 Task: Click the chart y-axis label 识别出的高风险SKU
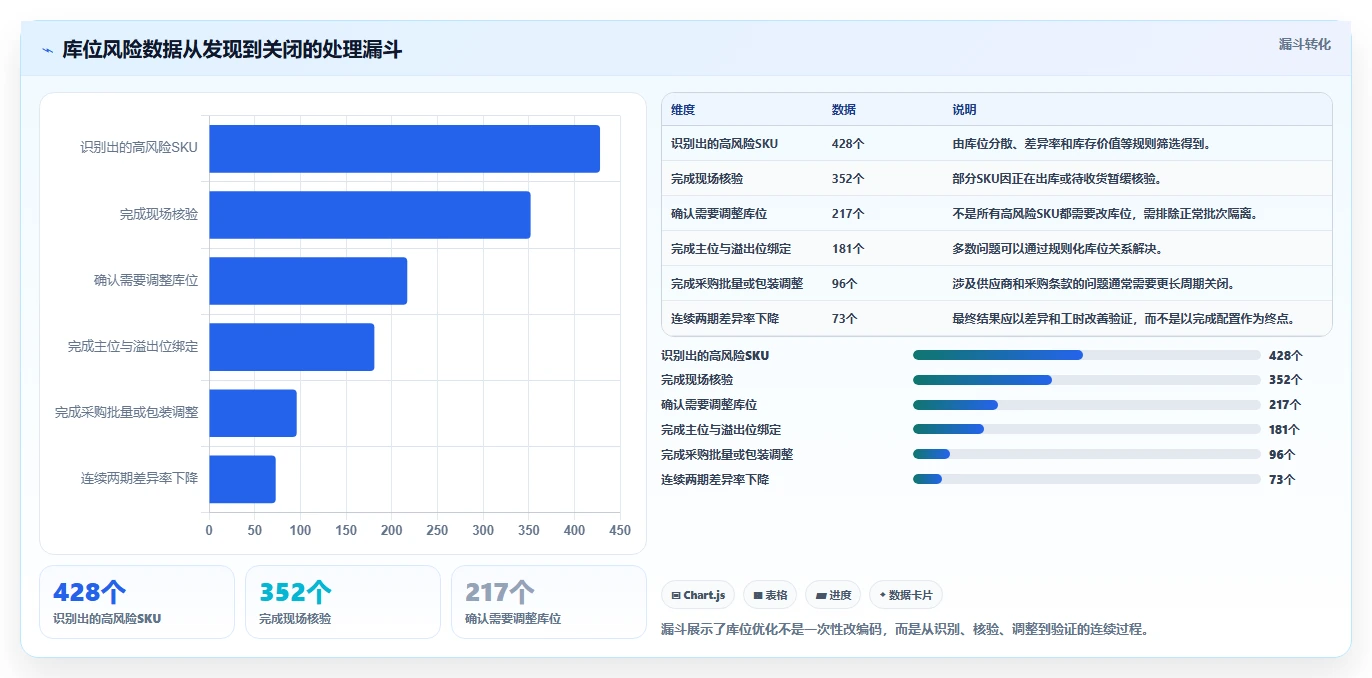tap(139, 148)
